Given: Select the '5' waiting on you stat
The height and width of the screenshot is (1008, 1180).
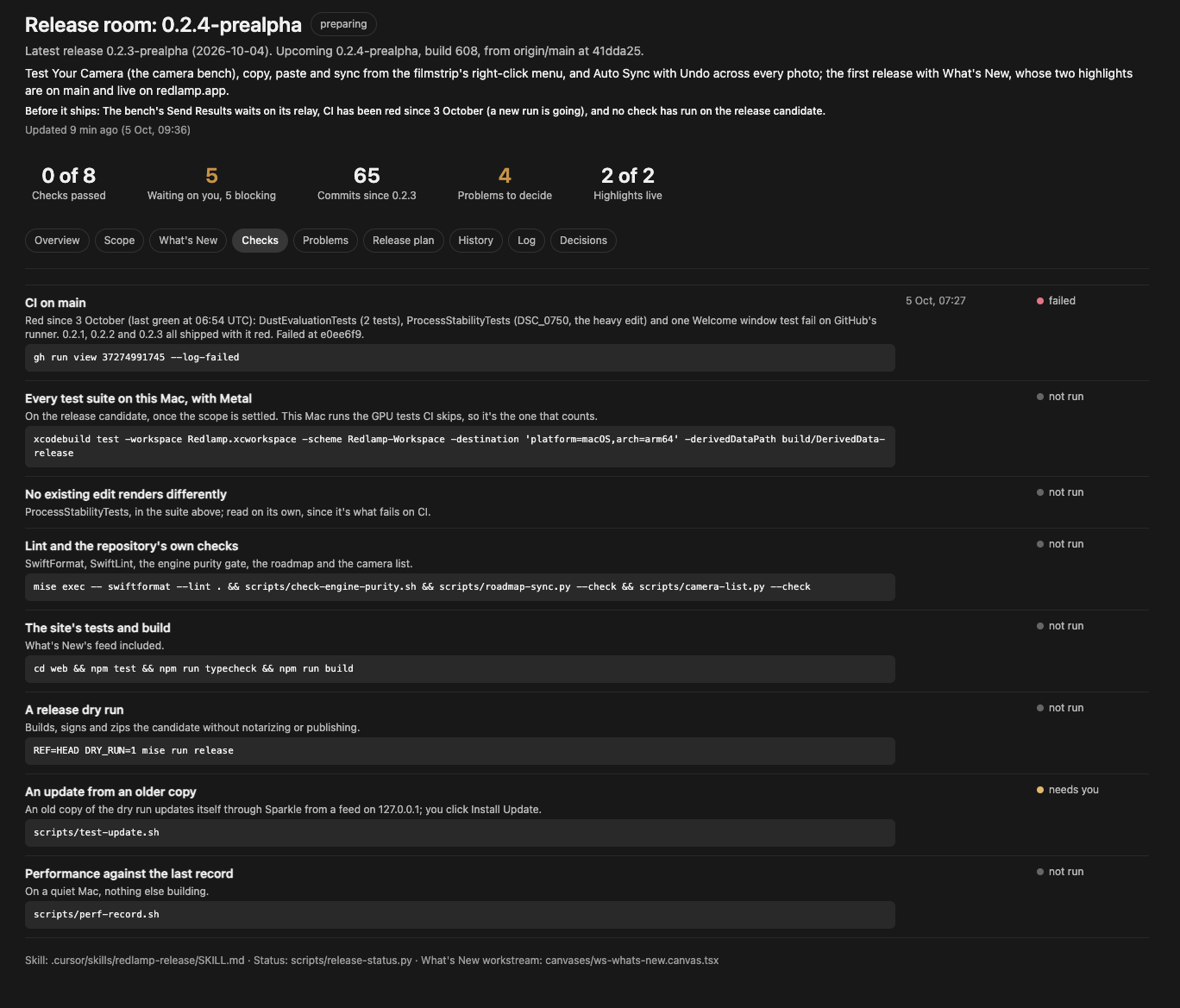Looking at the screenshot, I should (x=211, y=184).
